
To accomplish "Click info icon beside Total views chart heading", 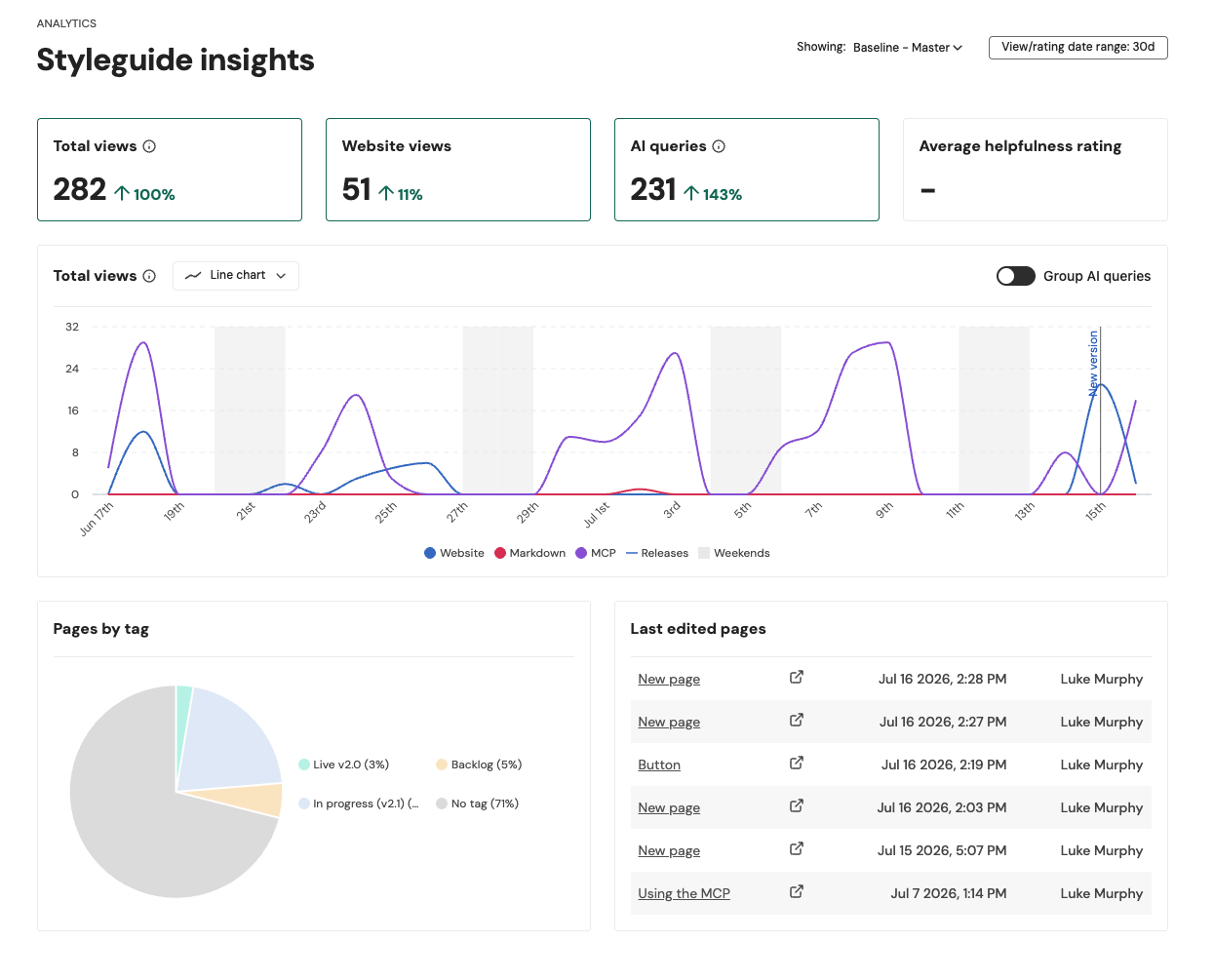I will [x=149, y=276].
